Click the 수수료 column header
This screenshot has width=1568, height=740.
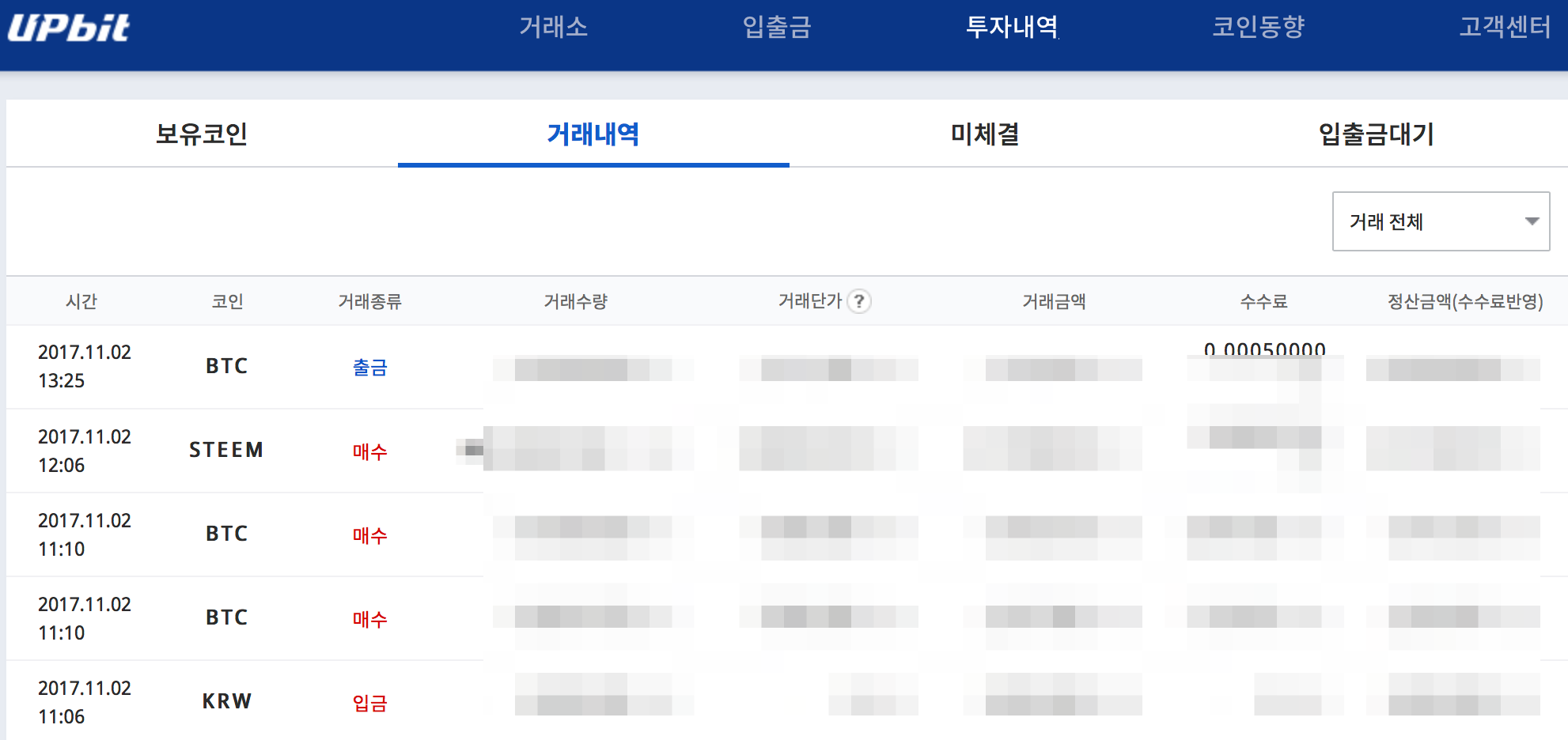[1264, 301]
